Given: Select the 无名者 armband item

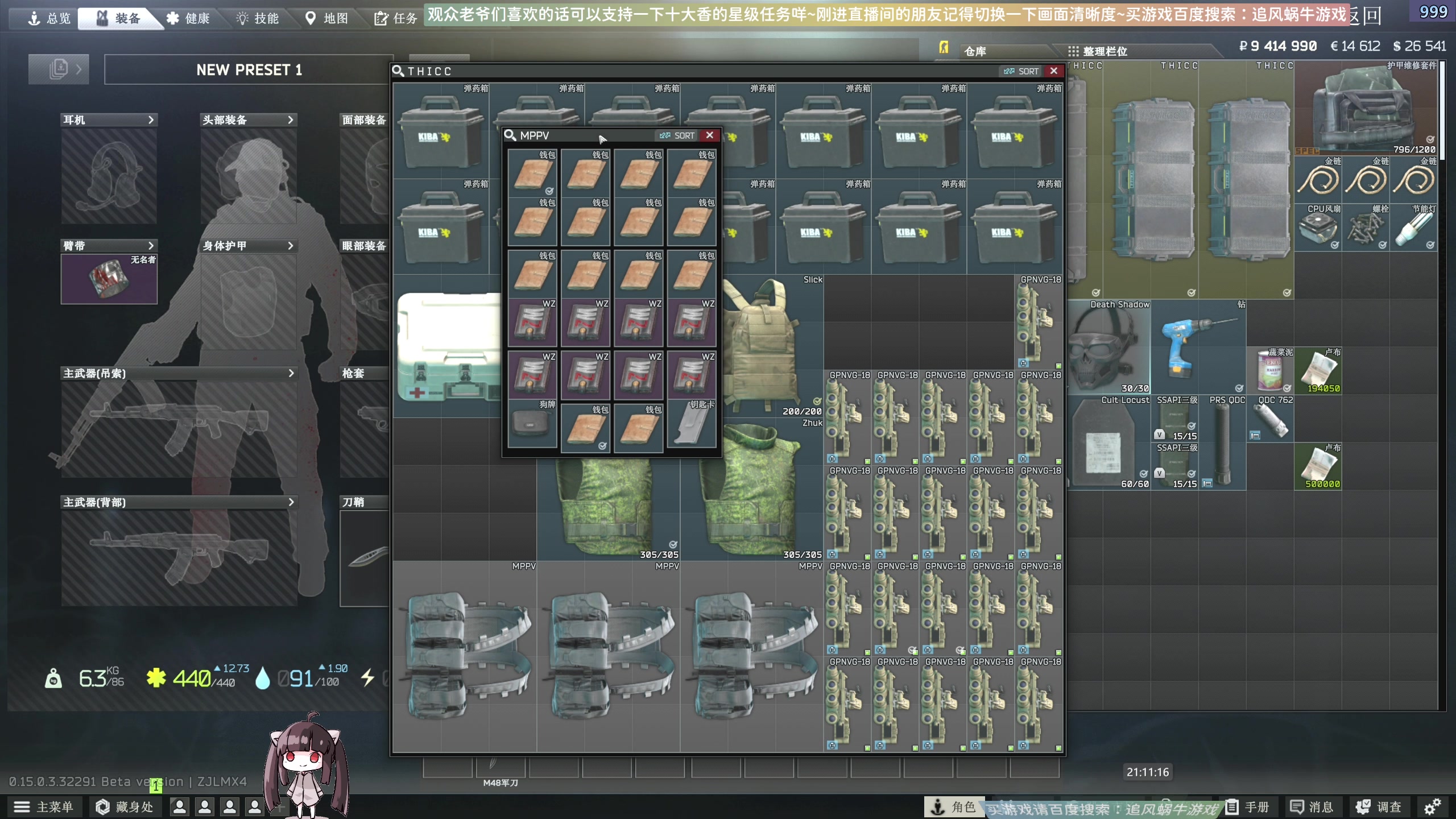Looking at the screenshot, I should [x=109, y=279].
